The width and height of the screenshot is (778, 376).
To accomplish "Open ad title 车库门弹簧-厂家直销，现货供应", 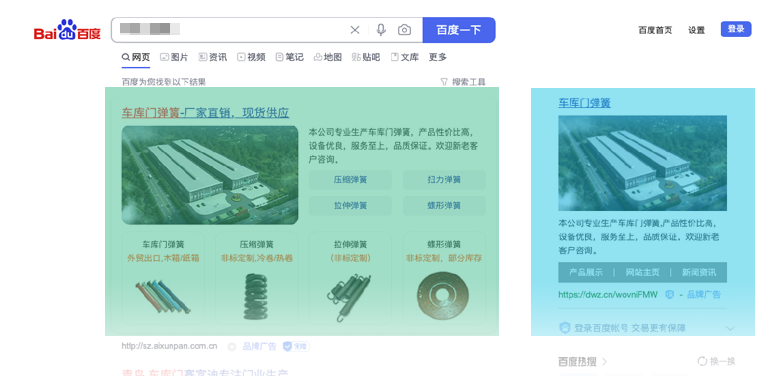I will (205, 113).
